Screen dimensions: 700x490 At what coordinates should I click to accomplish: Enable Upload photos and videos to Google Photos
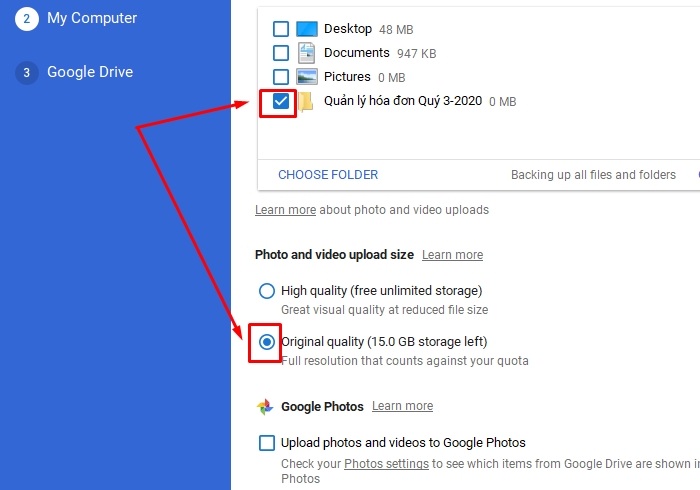coord(267,443)
